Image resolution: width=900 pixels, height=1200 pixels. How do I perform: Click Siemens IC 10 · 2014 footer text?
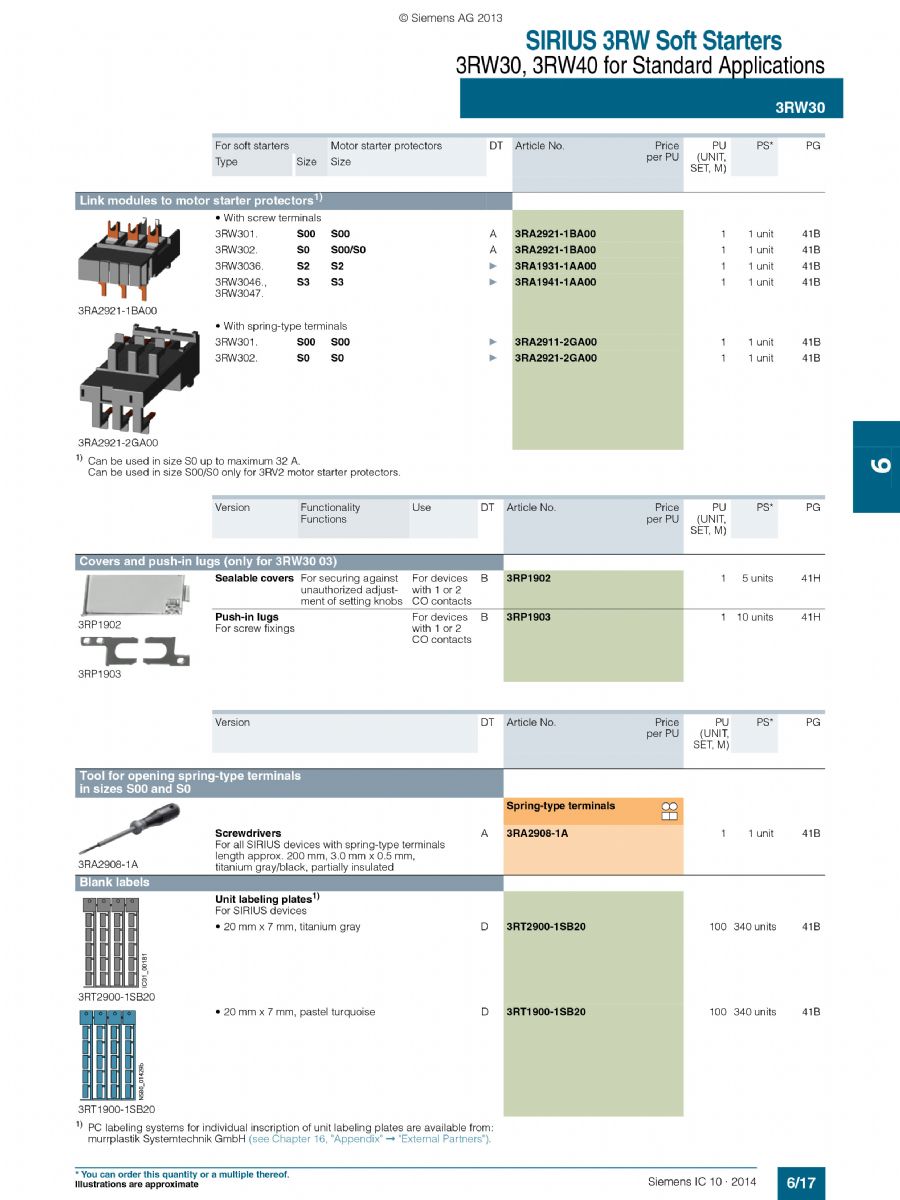[x=702, y=1182]
